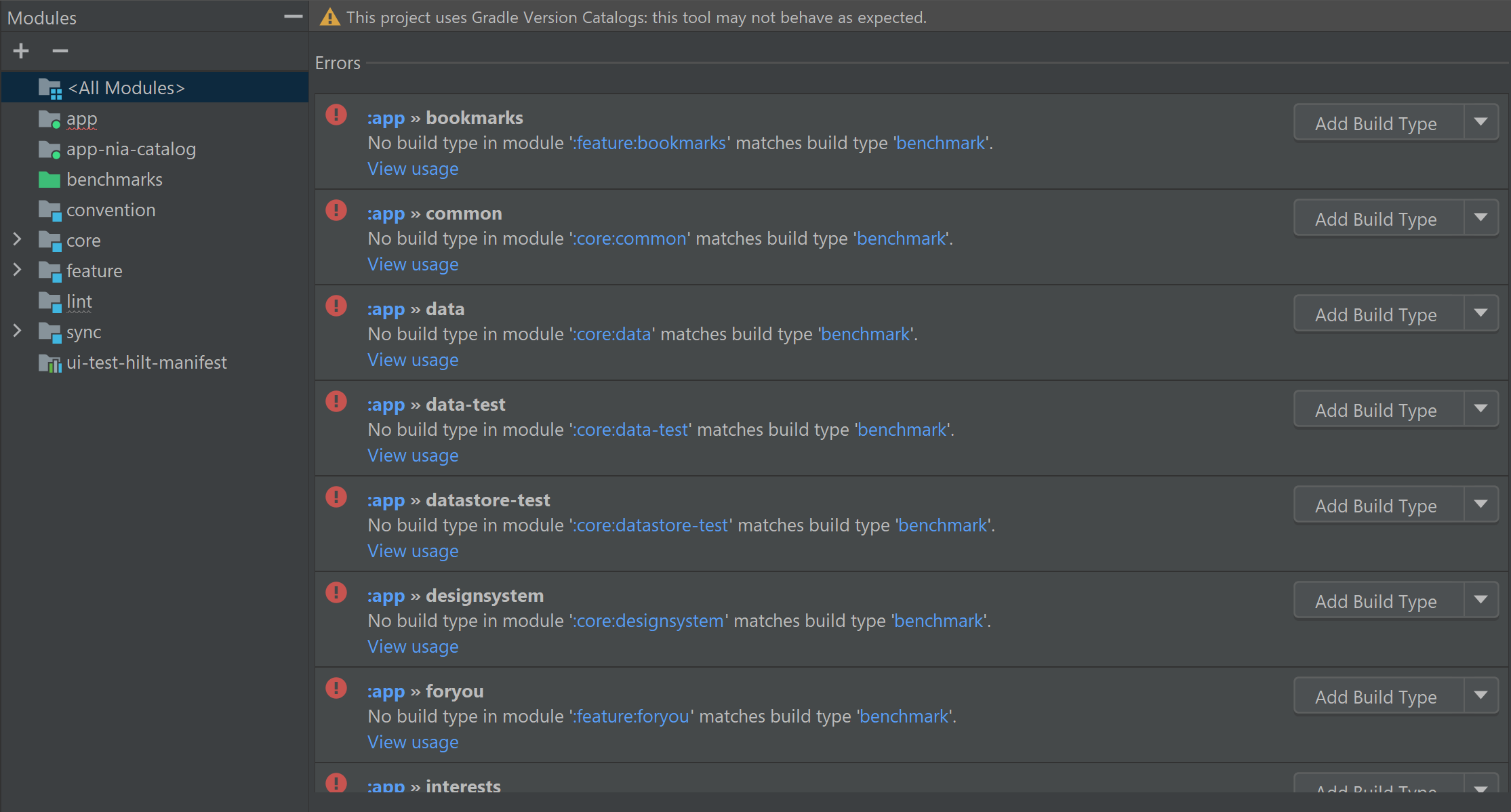Viewport: 1511px width, 812px height.
Task: Expand the sync module node
Action: (x=17, y=331)
